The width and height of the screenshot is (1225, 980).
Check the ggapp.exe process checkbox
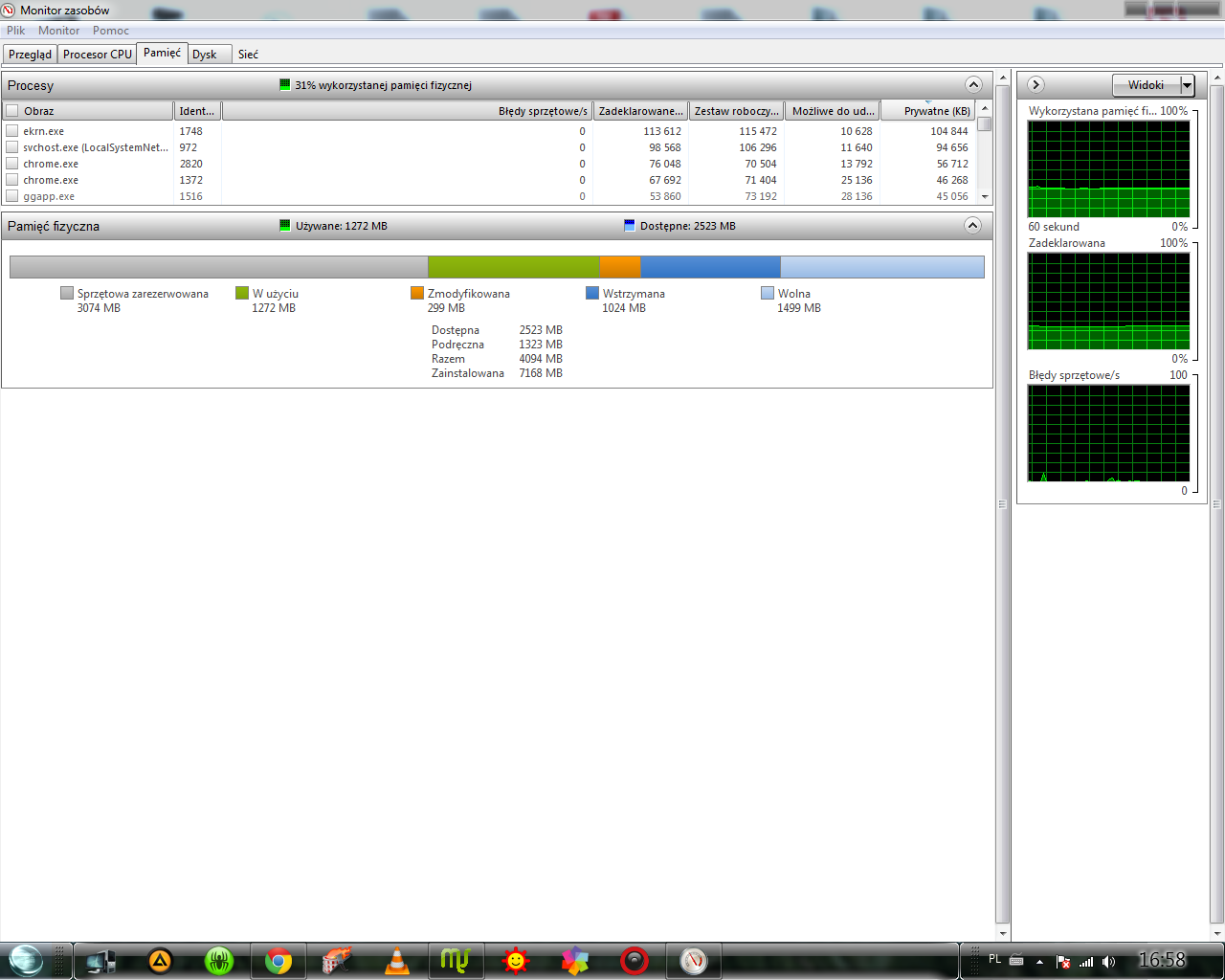(12, 196)
